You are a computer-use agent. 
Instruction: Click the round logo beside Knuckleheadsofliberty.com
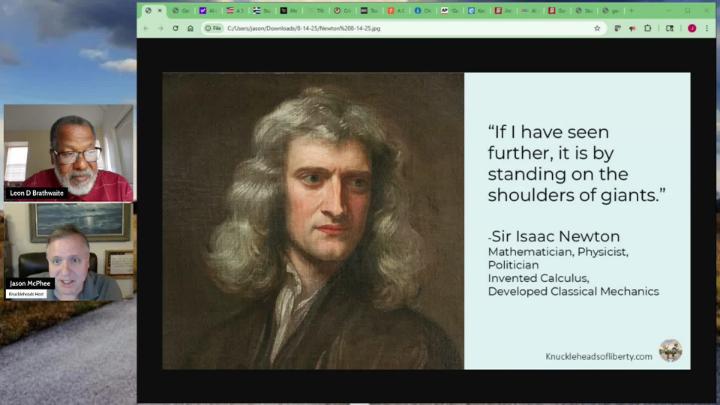670,351
